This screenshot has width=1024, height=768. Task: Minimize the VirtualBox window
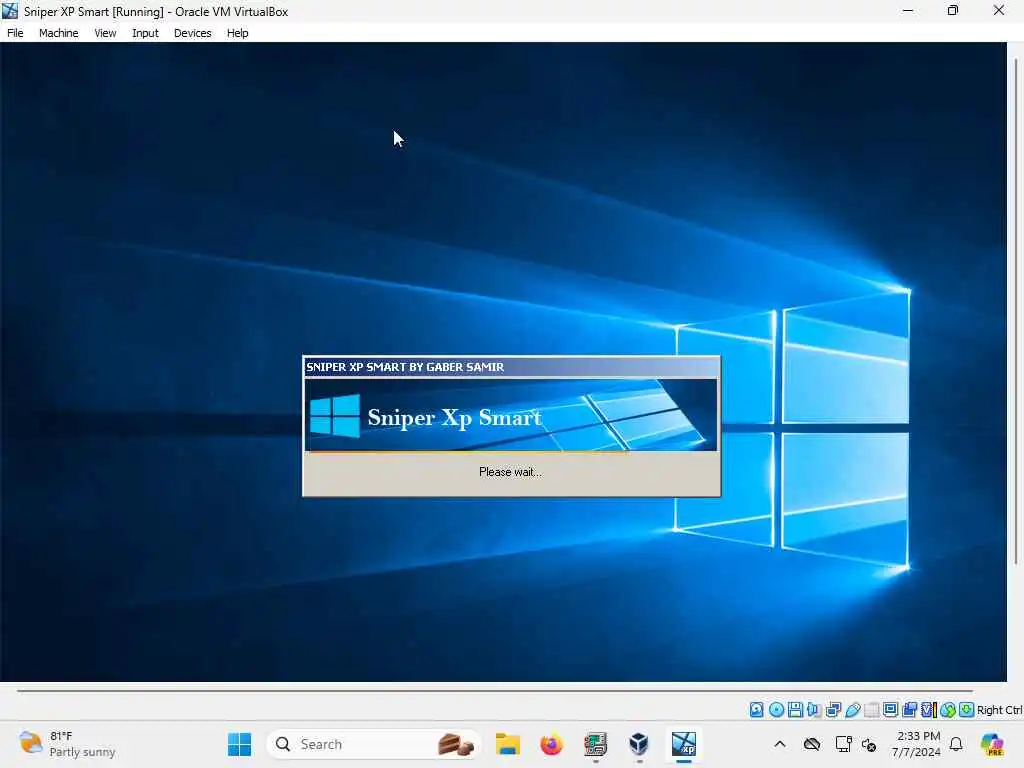(908, 10)
